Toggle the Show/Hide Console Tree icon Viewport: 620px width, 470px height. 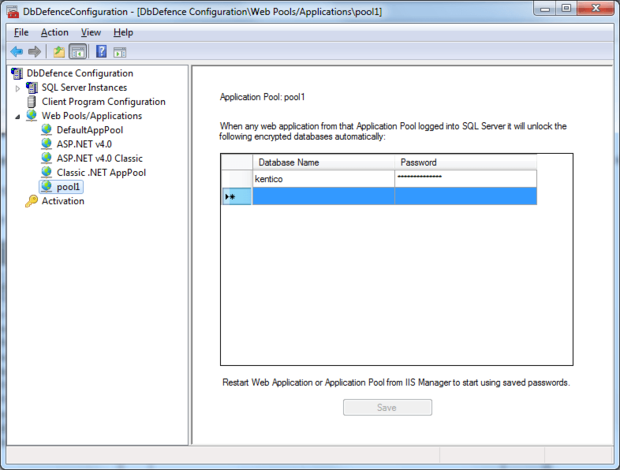[x=77, y=51]
